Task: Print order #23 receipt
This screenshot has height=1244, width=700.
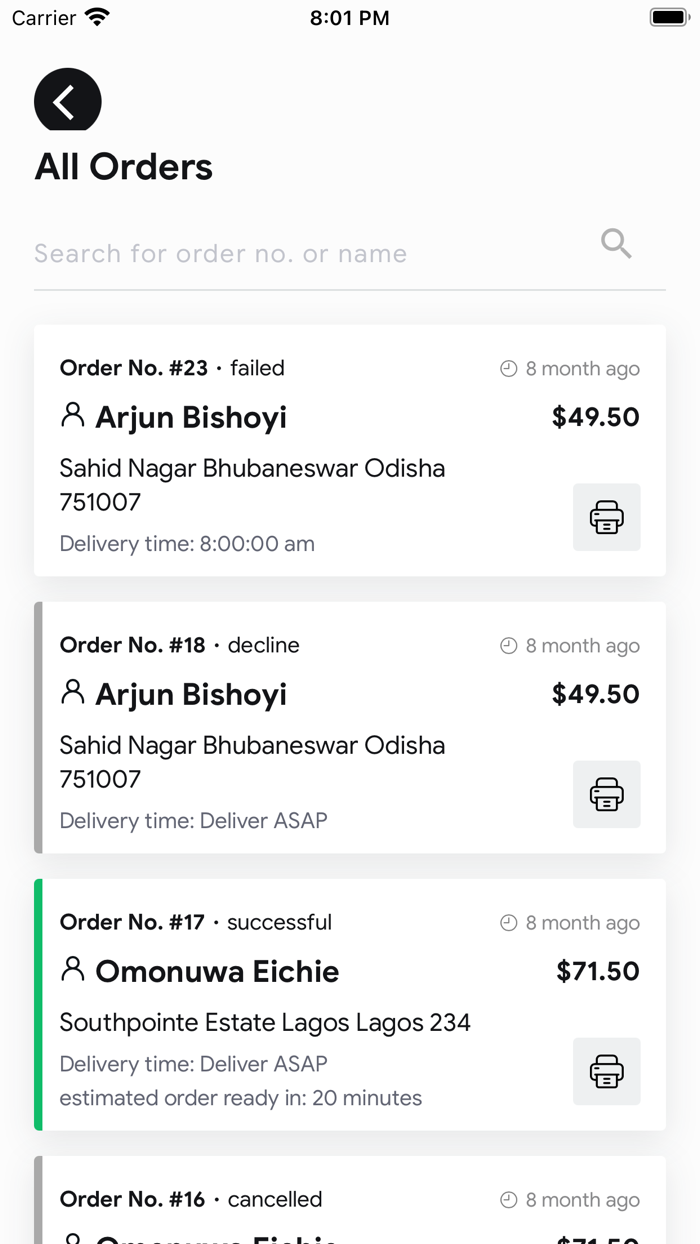Action: pyautogui.click(x=606, y=517)
